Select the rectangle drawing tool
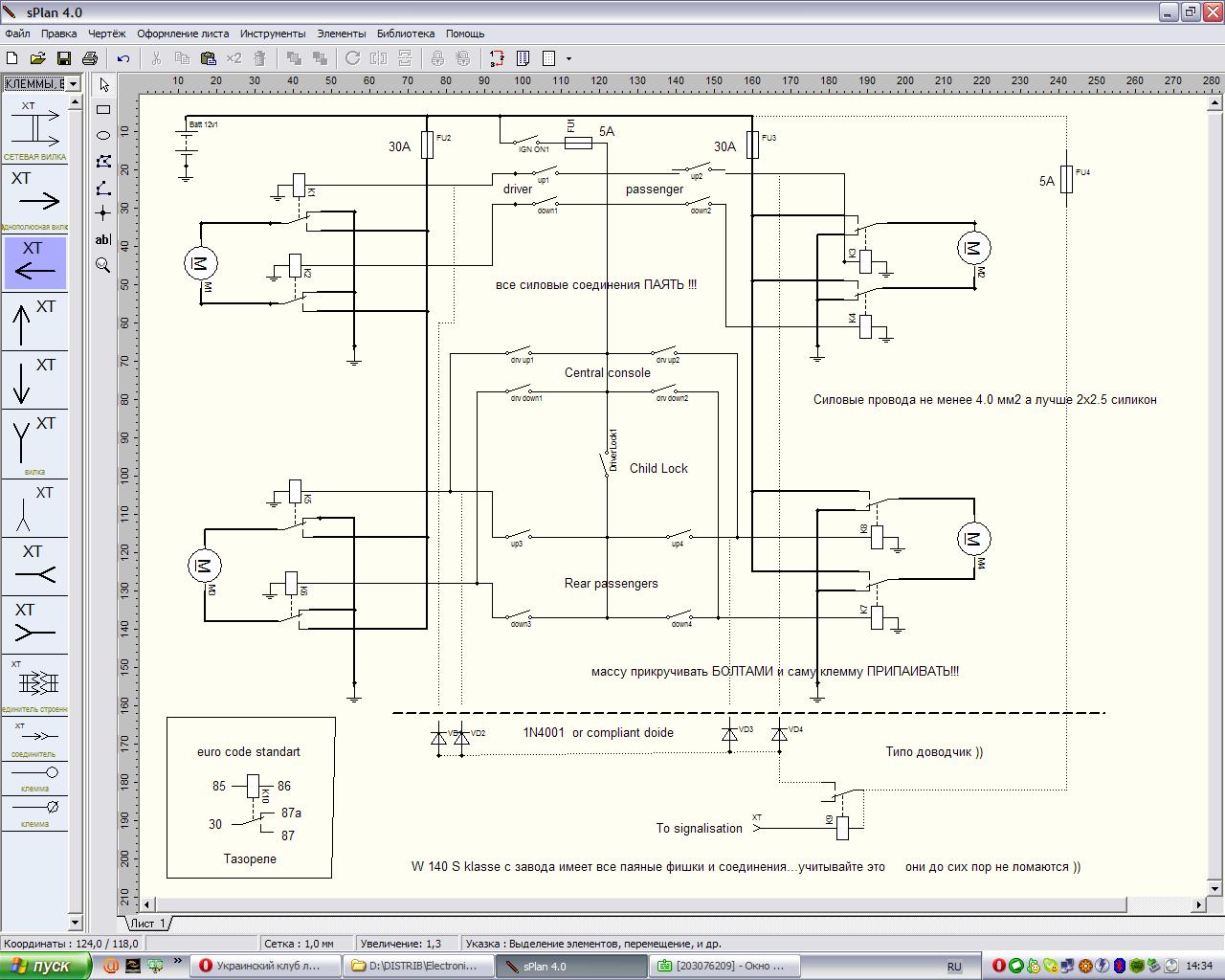The width and height of the screenshot is (1225, 980). [103, 110]
